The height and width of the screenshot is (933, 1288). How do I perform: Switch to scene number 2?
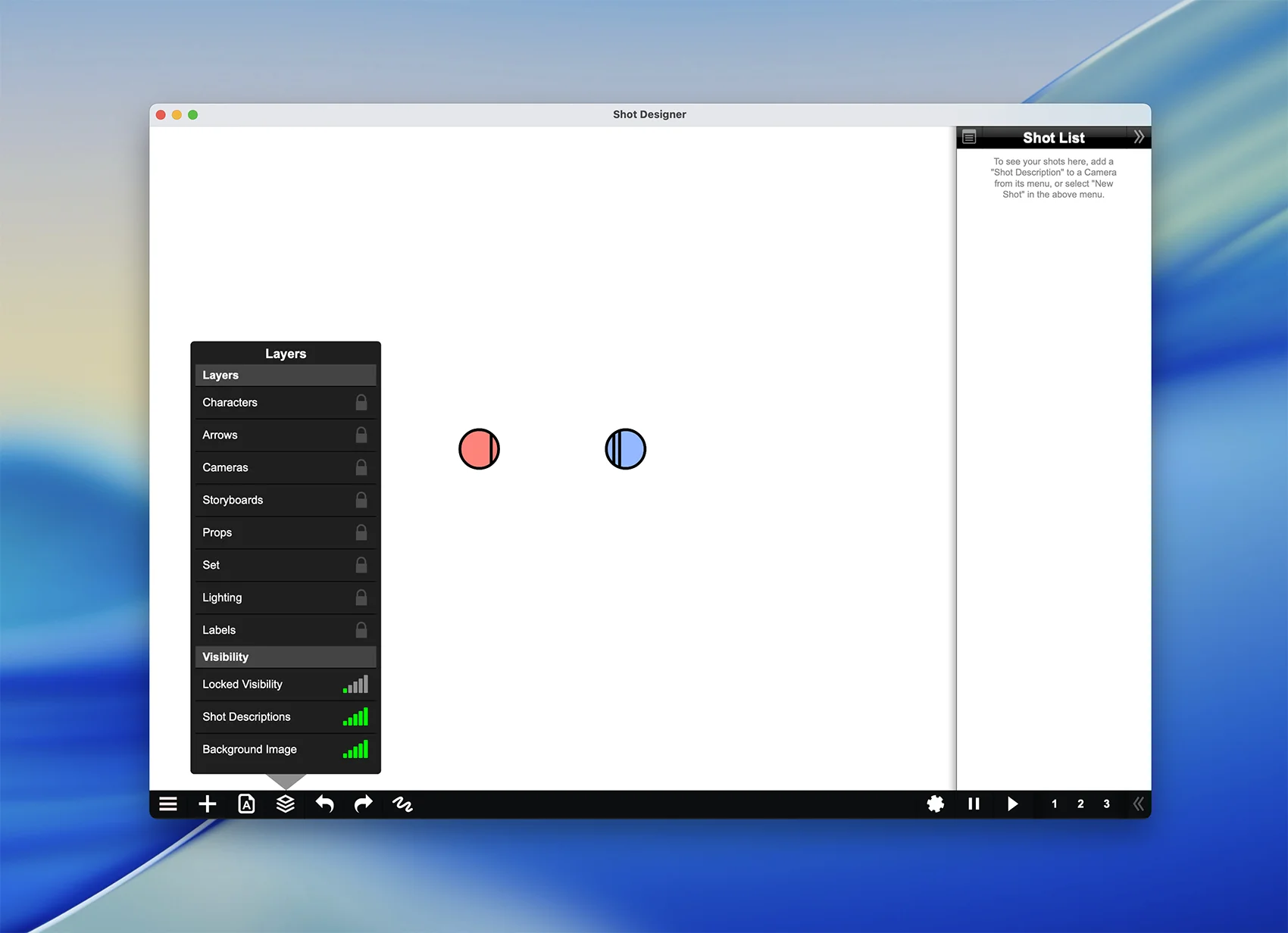pyautogui.click(x=1080, y=804)
